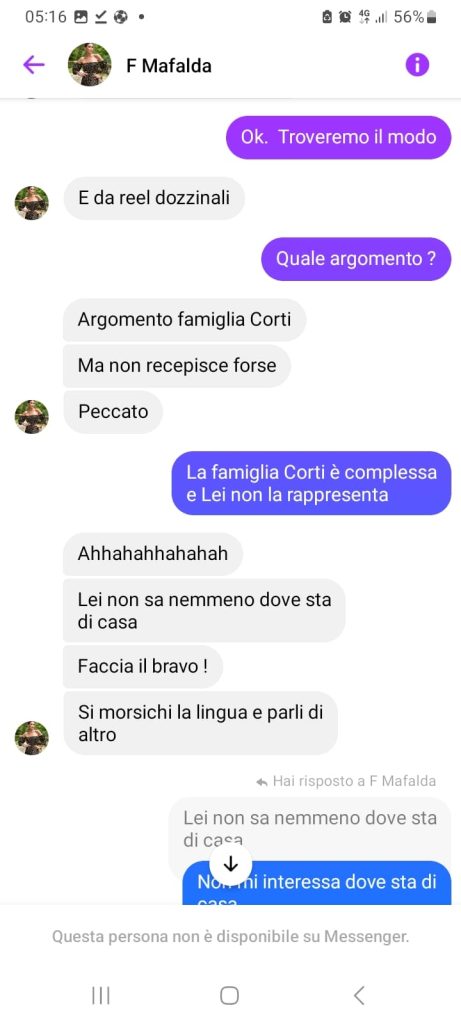Viewport: 461px width, 1024px height.
Task: Tap the "Argomento famiglia Corti" message
Action: [x=184, y=320]
